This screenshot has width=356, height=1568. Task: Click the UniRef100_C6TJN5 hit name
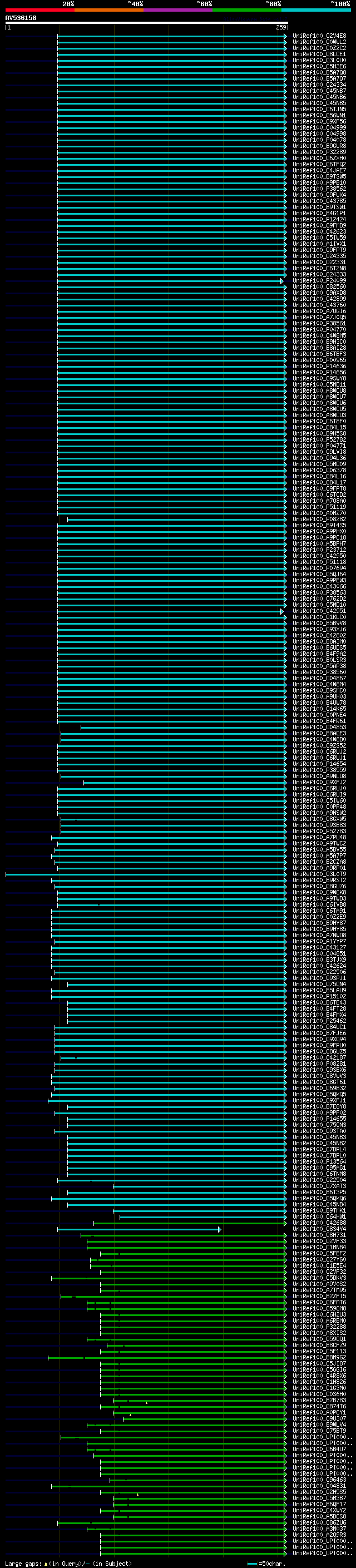(319, 110)
